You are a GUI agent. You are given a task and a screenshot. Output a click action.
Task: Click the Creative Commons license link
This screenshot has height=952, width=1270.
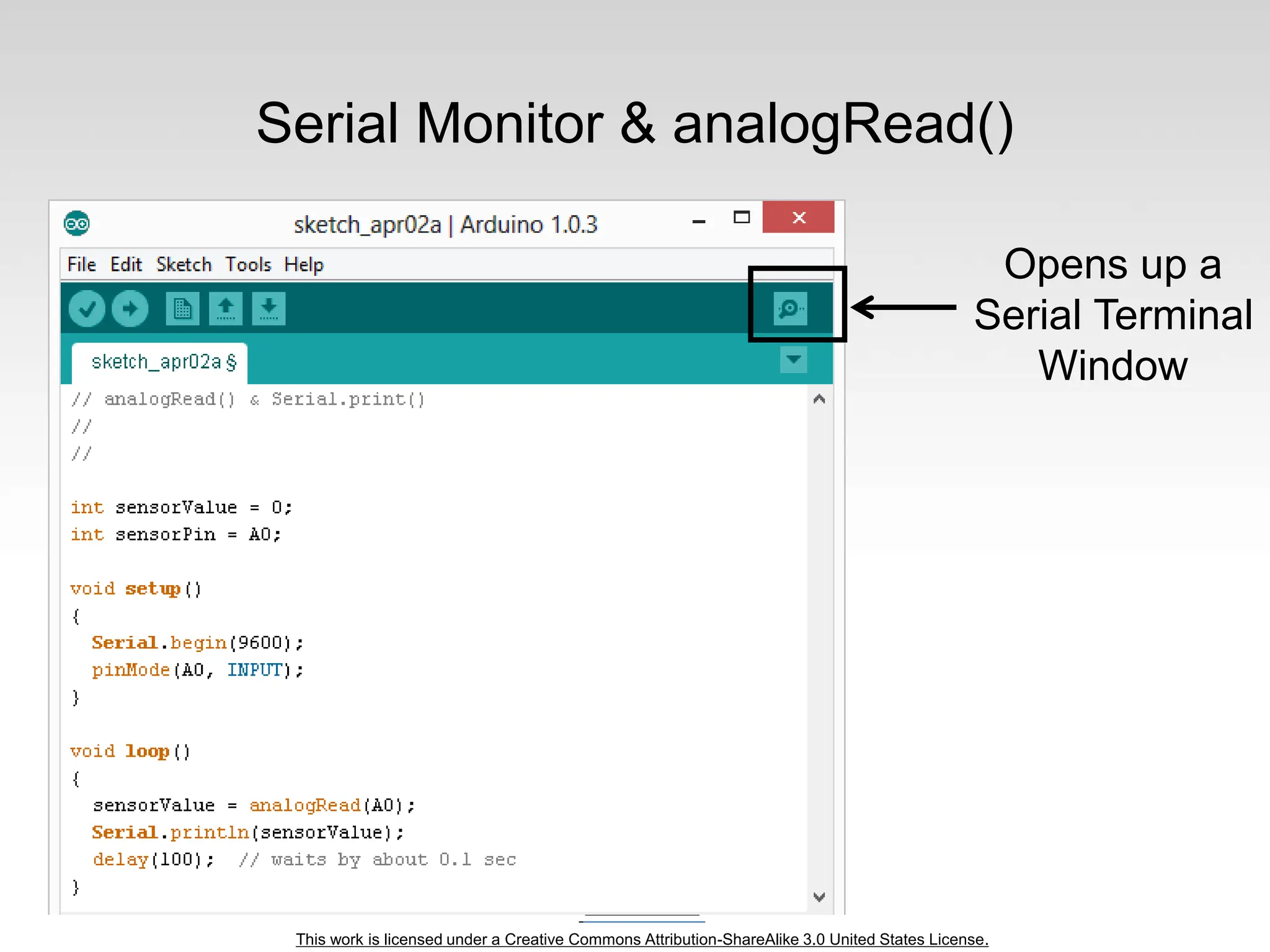642,939
